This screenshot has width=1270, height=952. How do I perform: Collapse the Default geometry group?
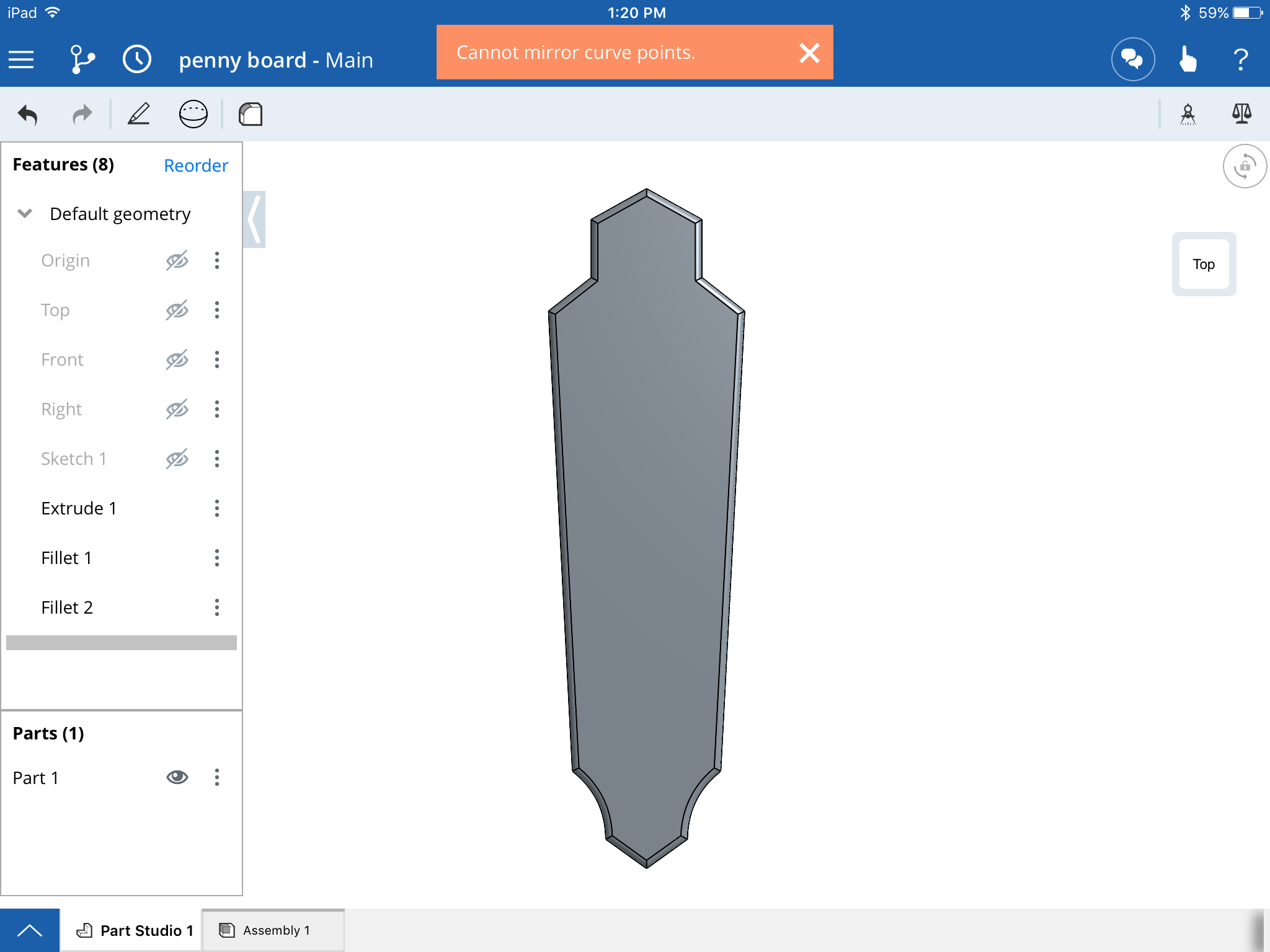[x=25, y=214]
